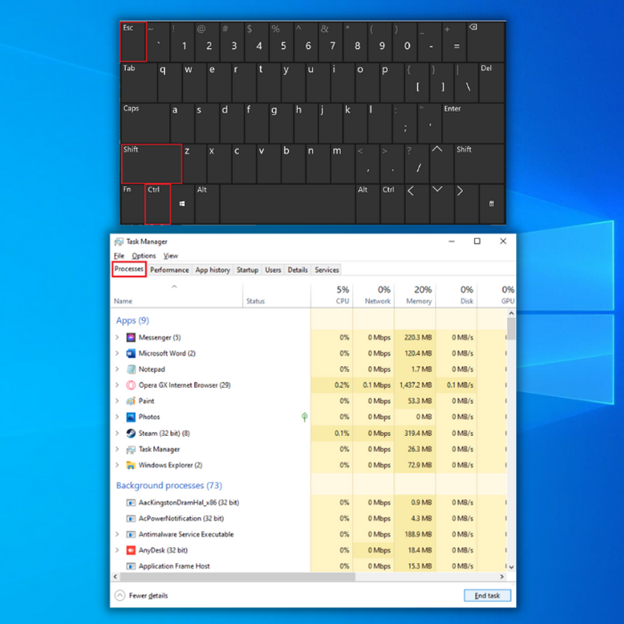Screen dimensions: 624x624
Task: Sort processes by CPU column
Action: (332, 295)
